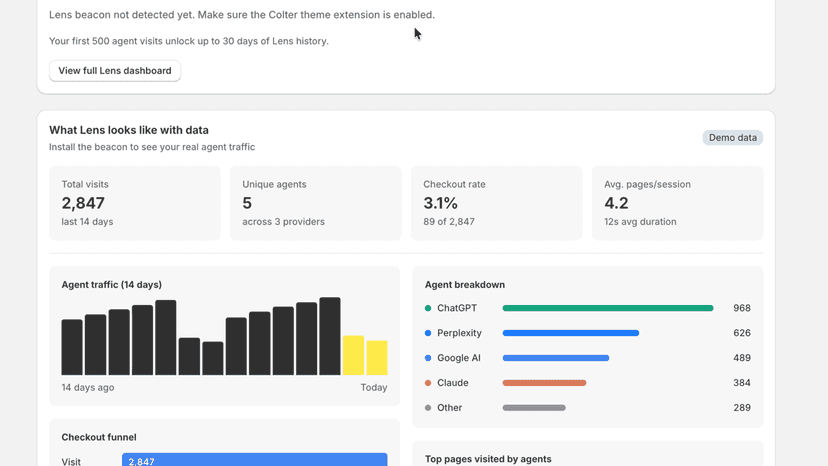Select the Total visits stat card
Image resolution: width=828 pixels, height=466 pixels.
click(x=135, y=203)
